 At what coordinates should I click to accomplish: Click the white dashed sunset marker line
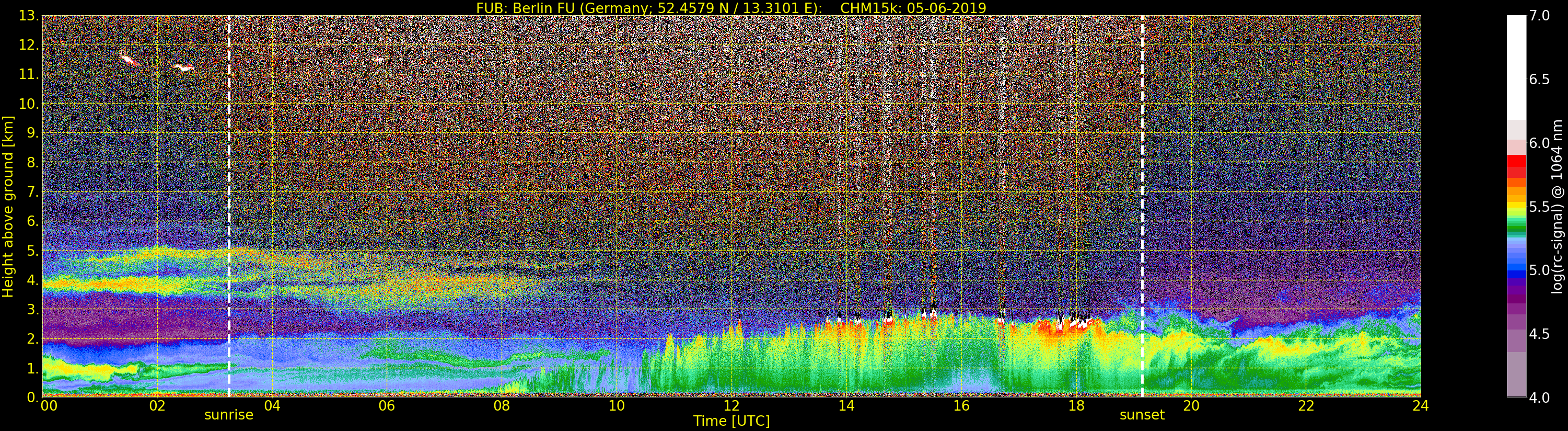1143,207
